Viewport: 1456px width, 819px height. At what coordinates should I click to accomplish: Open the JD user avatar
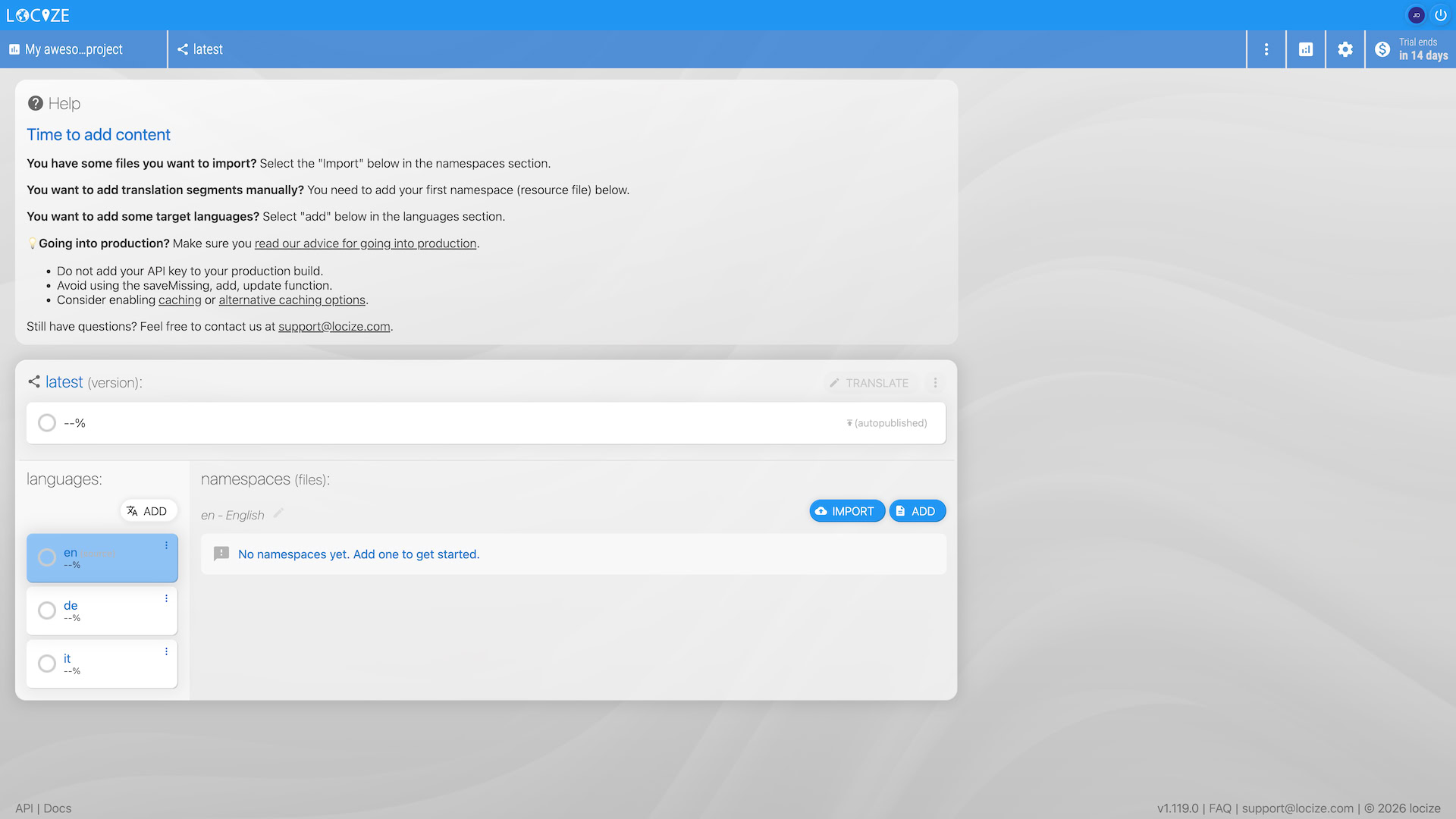tap(1416, 15)
